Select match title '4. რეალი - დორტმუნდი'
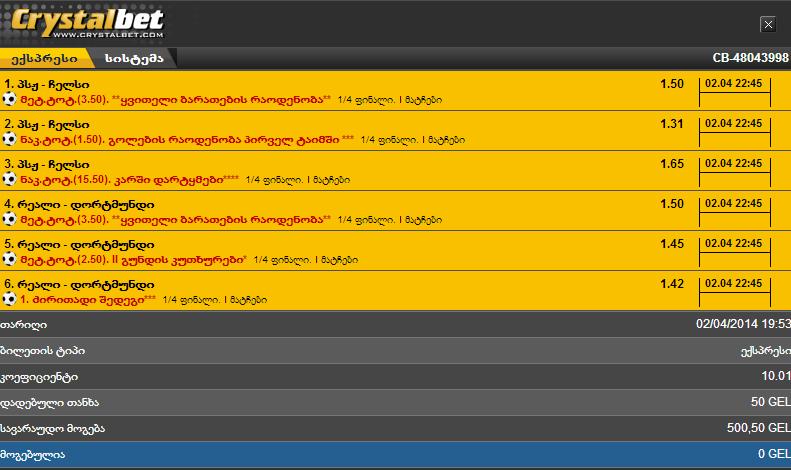The width and height of the screenshot is (791, 470). pos(79,204)
